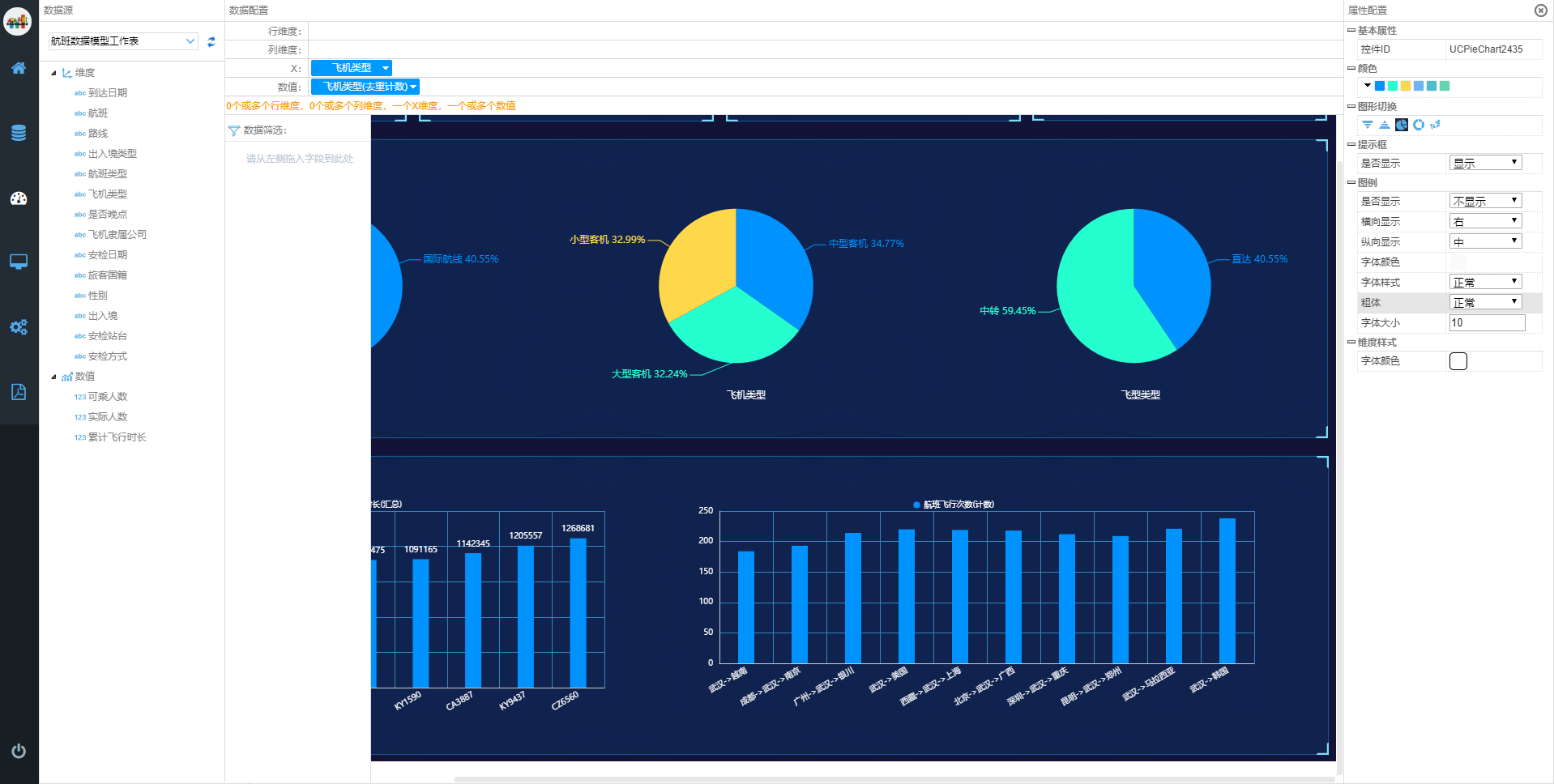Click the 飞机类型 X-axis field tag
1554x784 pixels.
point(352,68)
